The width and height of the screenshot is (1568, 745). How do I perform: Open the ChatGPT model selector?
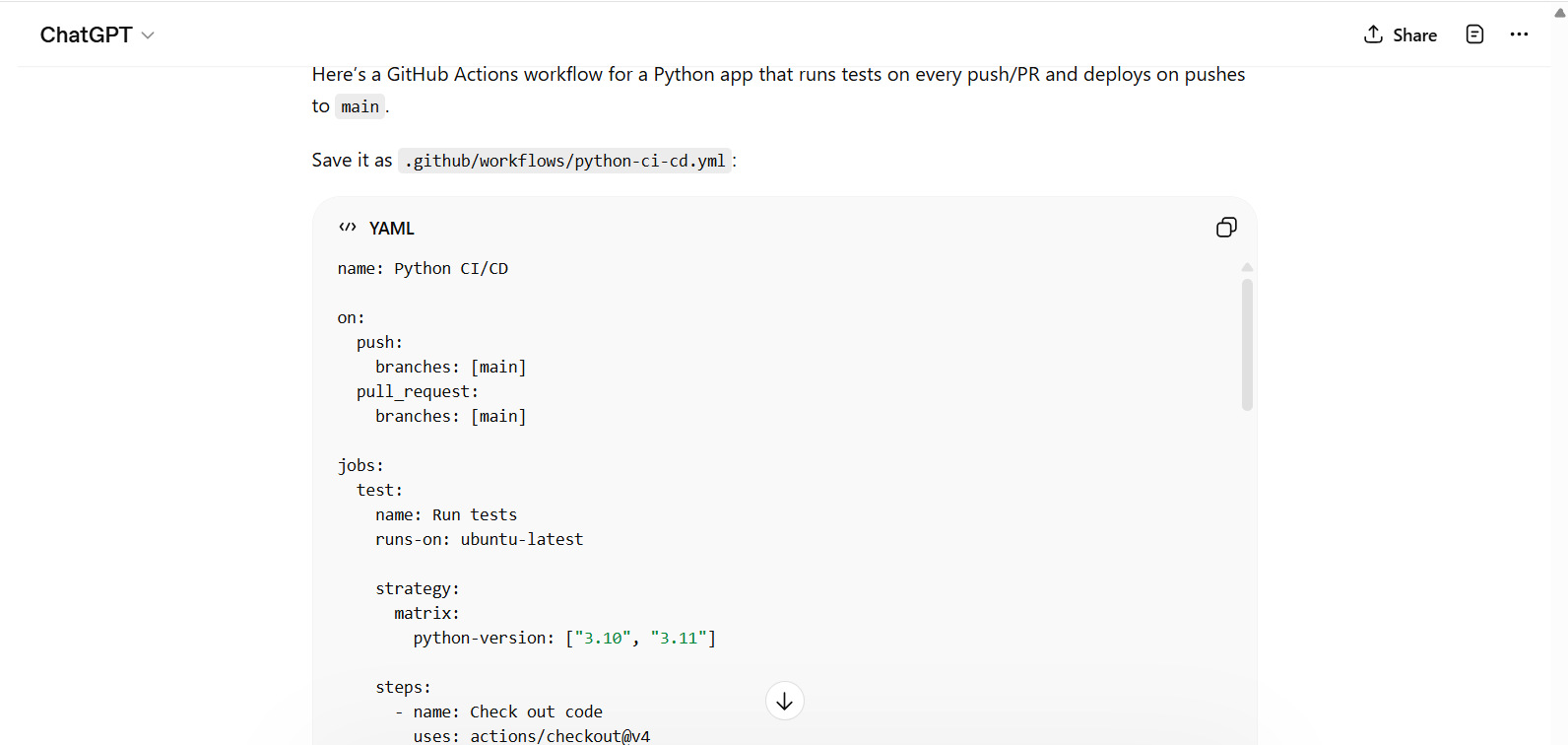click(86, 34)
